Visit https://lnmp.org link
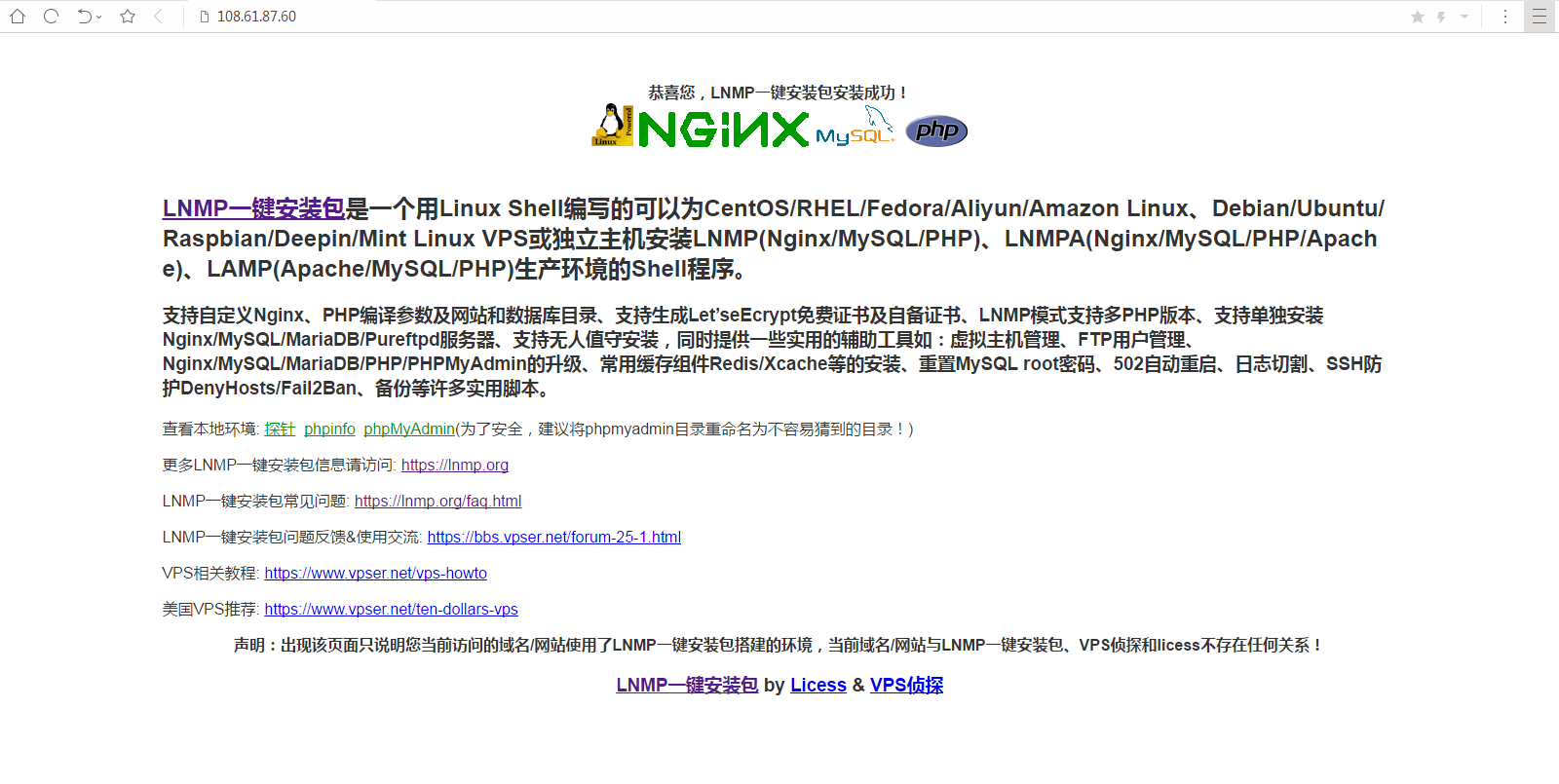The width and height of the screenshot is (1559, 784). click(455, 466)
